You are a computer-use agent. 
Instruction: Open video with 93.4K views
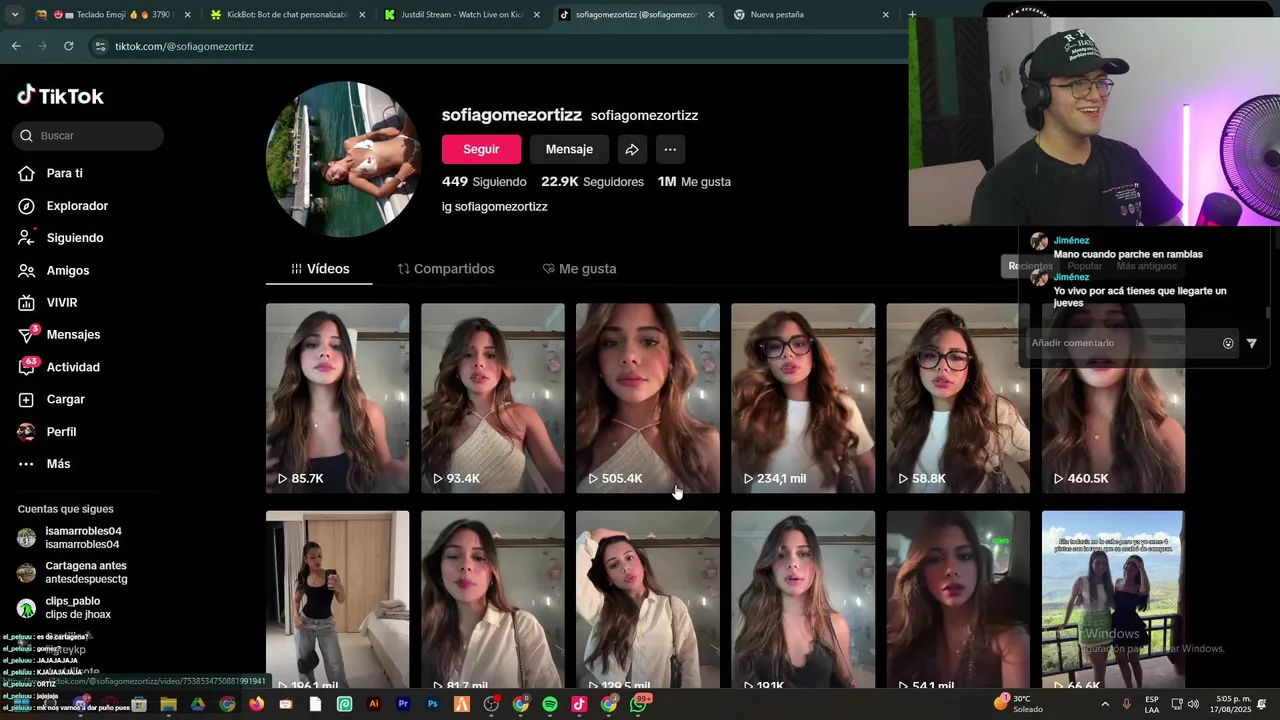click(492, 398)
